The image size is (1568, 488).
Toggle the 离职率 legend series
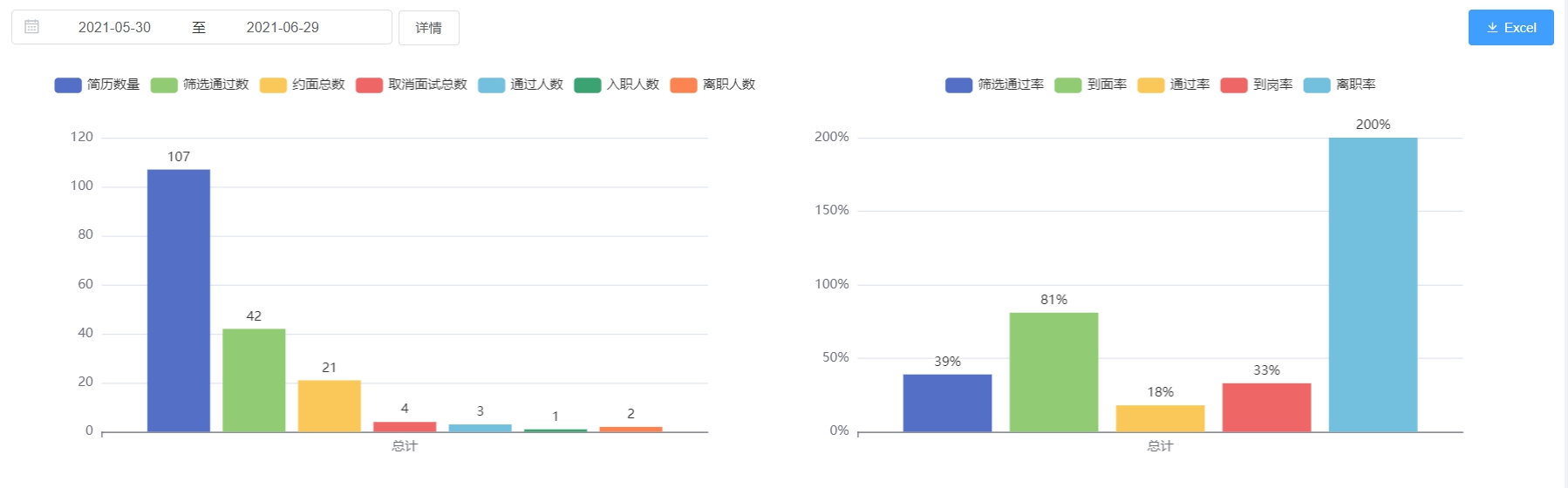point(1340,85)
